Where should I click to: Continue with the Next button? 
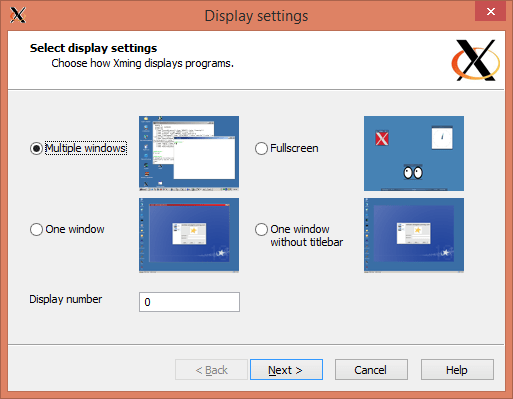tap(286, 370)
